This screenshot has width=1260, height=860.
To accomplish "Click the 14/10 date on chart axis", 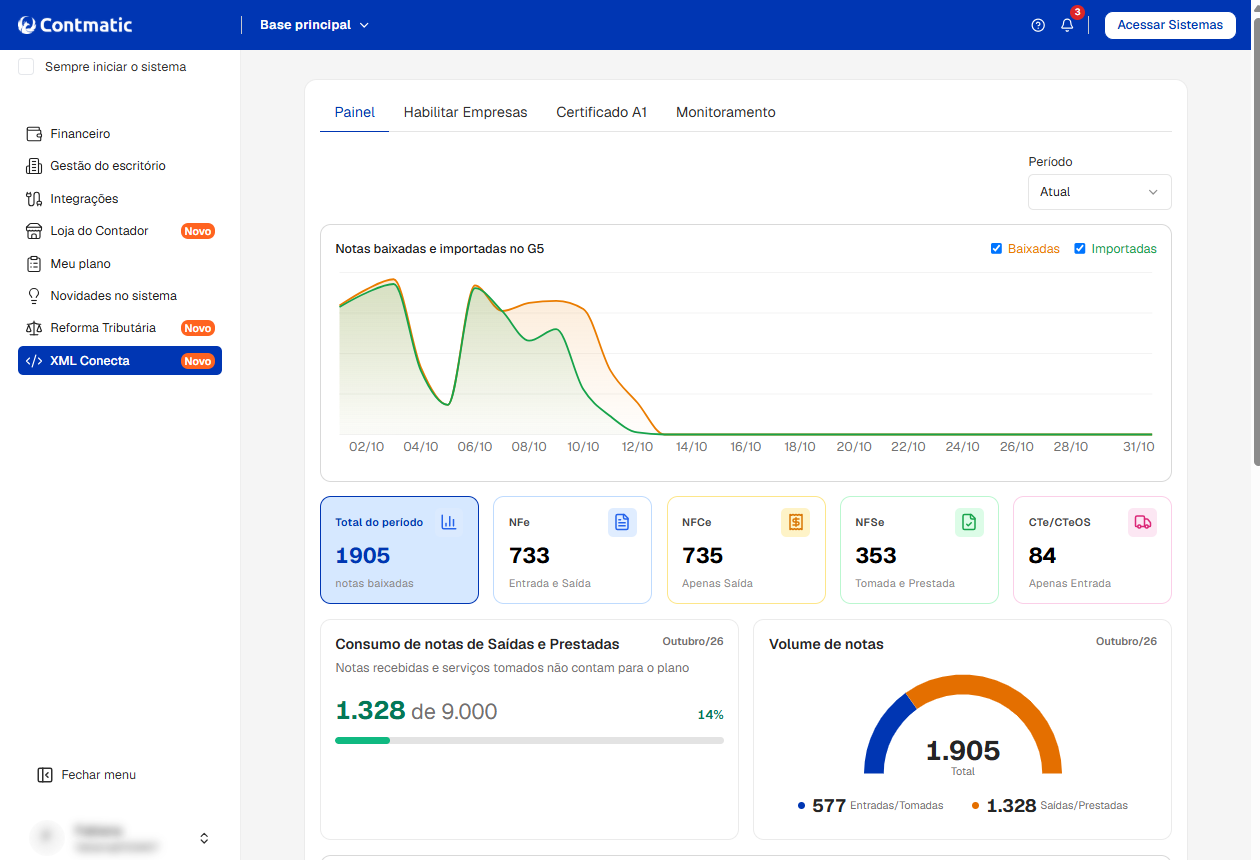I will [691, 447].
